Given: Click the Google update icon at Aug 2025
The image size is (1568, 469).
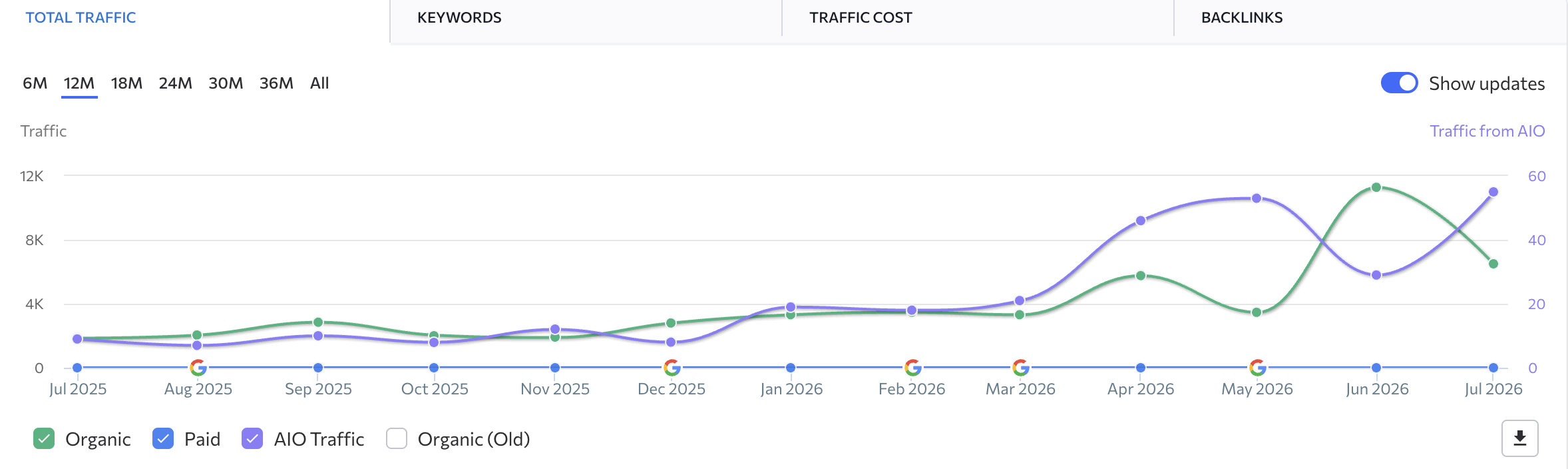Looking at the screenshot, I should pyautogui.click(x=198, y=368).
